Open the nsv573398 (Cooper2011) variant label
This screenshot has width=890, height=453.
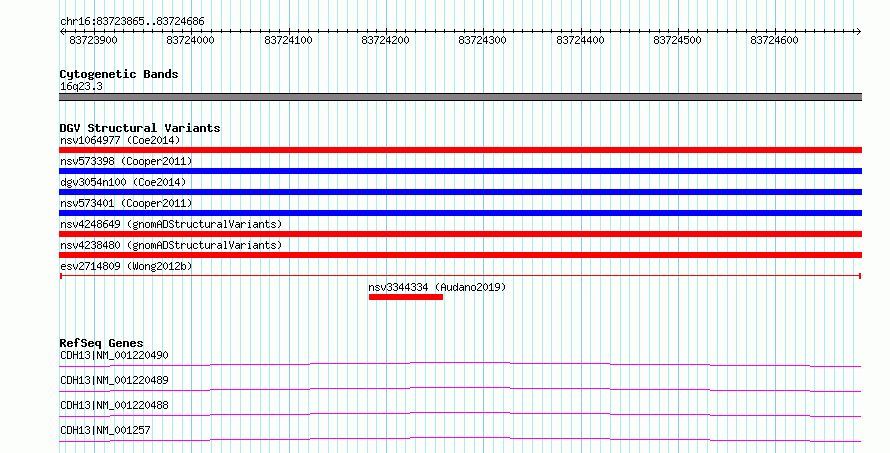126,161
